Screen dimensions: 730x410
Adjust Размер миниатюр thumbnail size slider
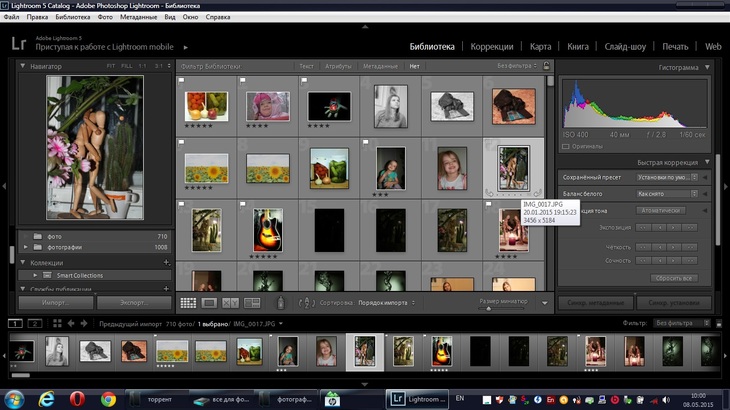point(501,309)
